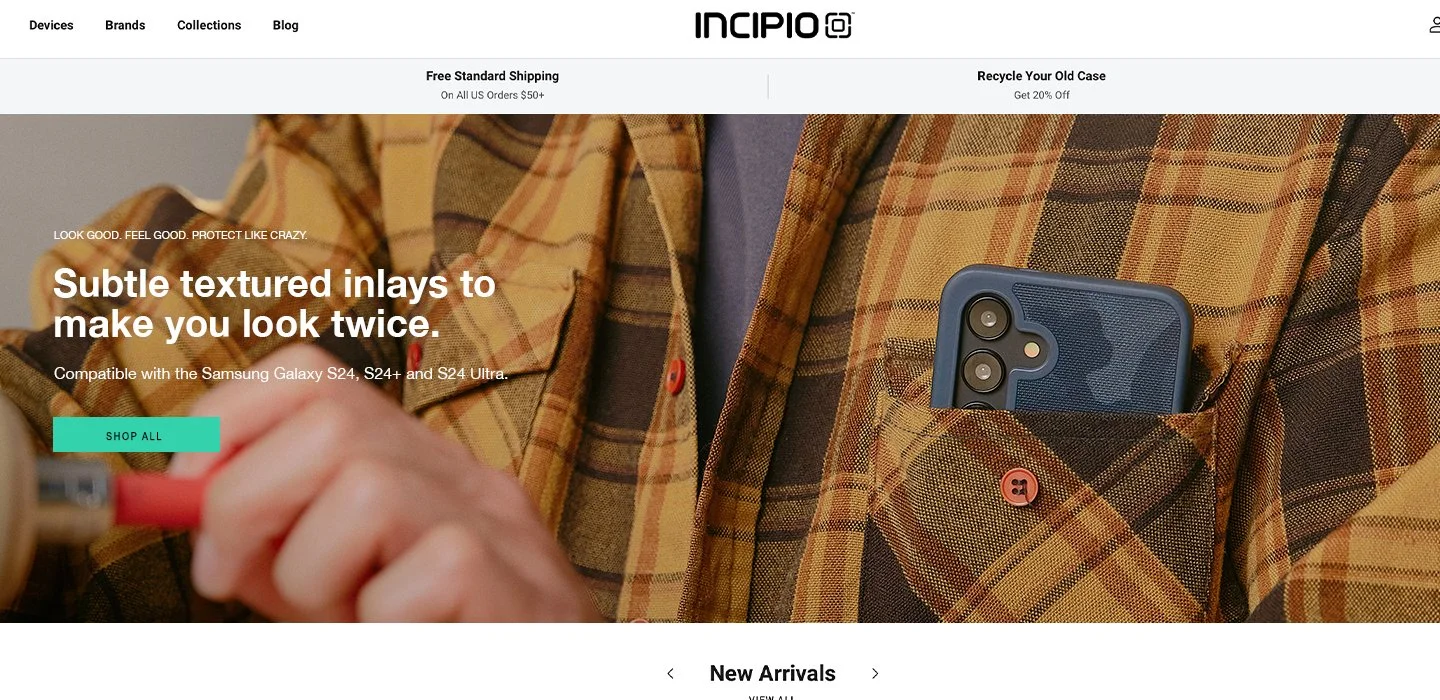The width and height of the screenshot is (1440, 700).
Task: Open the Brands menu
Action: [125, 25]
